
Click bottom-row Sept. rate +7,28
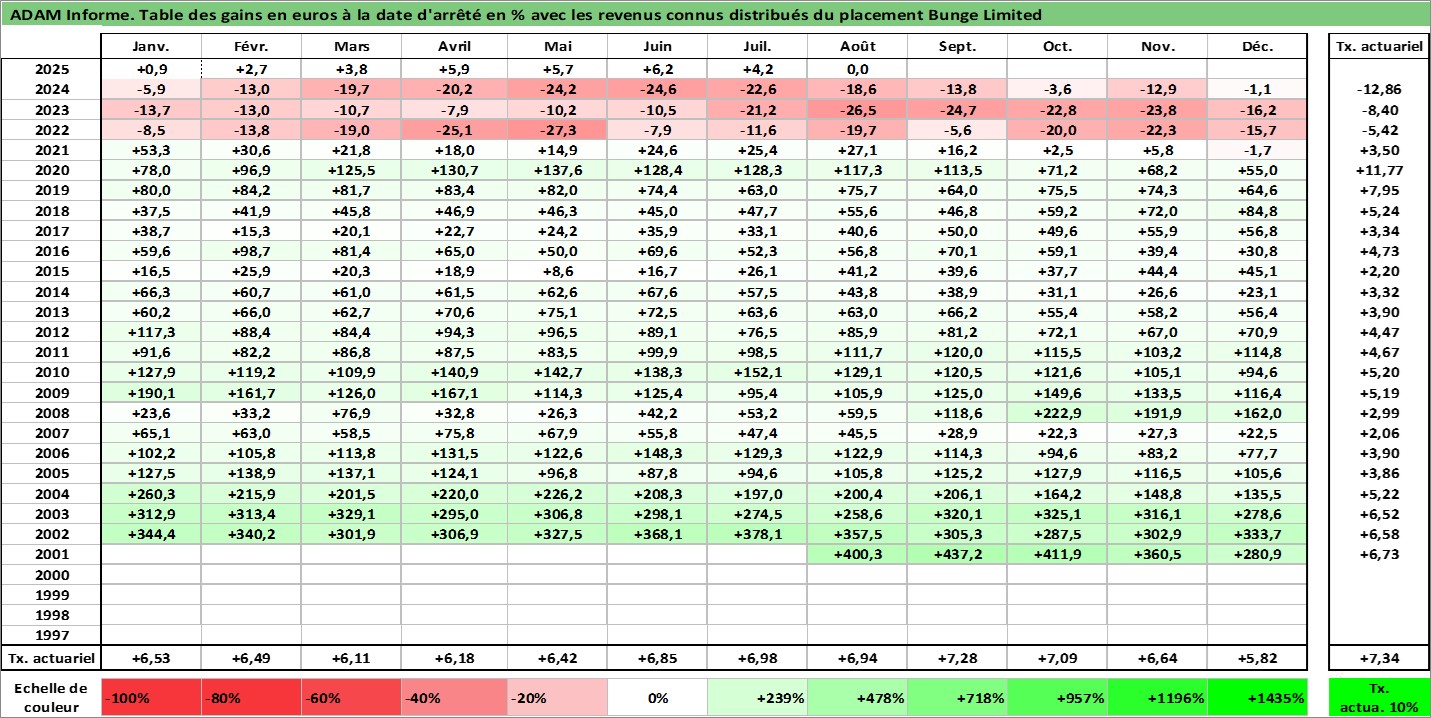coord(957,659)
